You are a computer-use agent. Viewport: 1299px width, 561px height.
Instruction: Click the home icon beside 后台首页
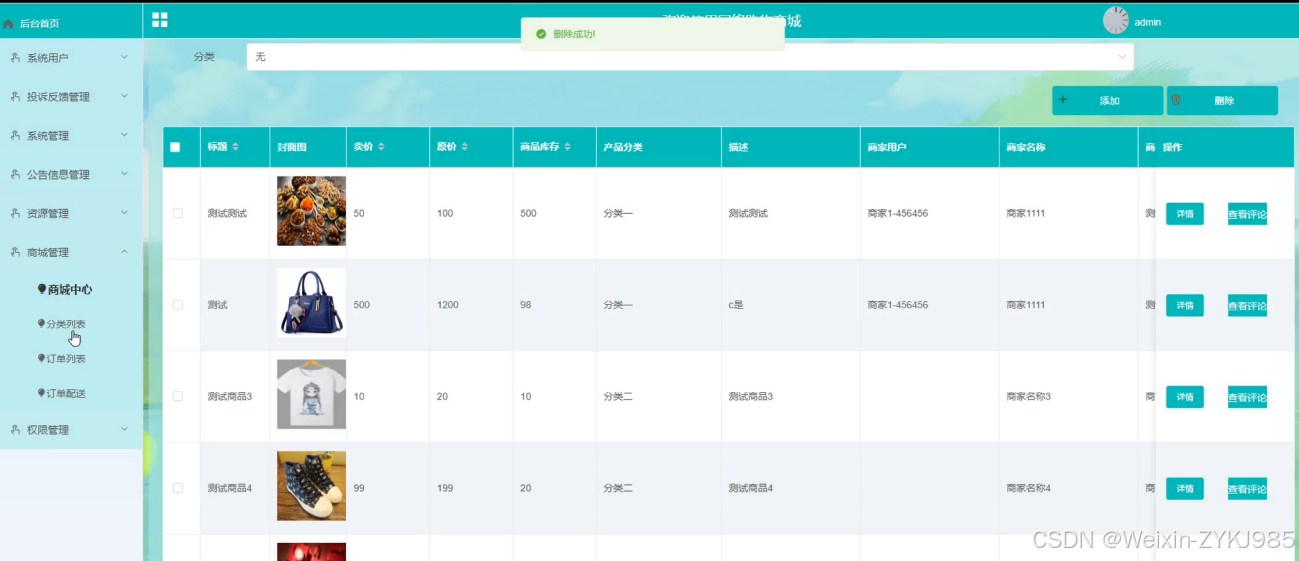coord(9,23)
